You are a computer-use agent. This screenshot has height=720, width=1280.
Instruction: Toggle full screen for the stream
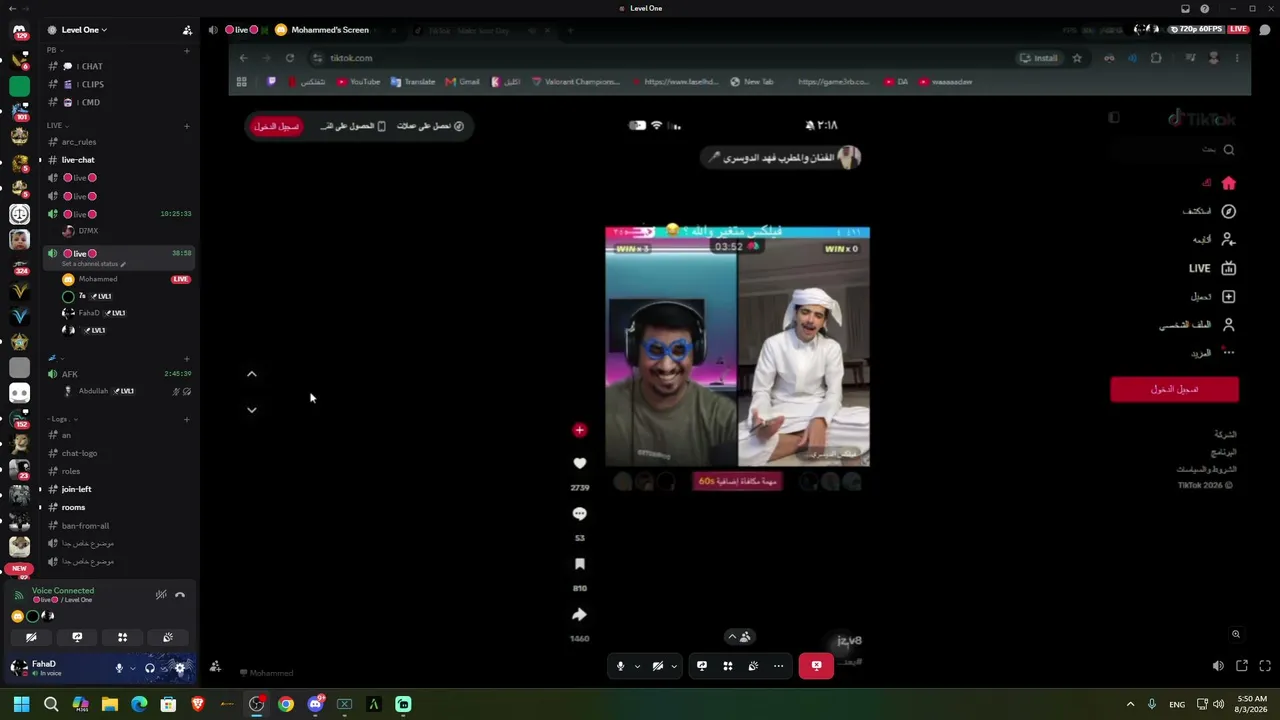point(1265,666)
